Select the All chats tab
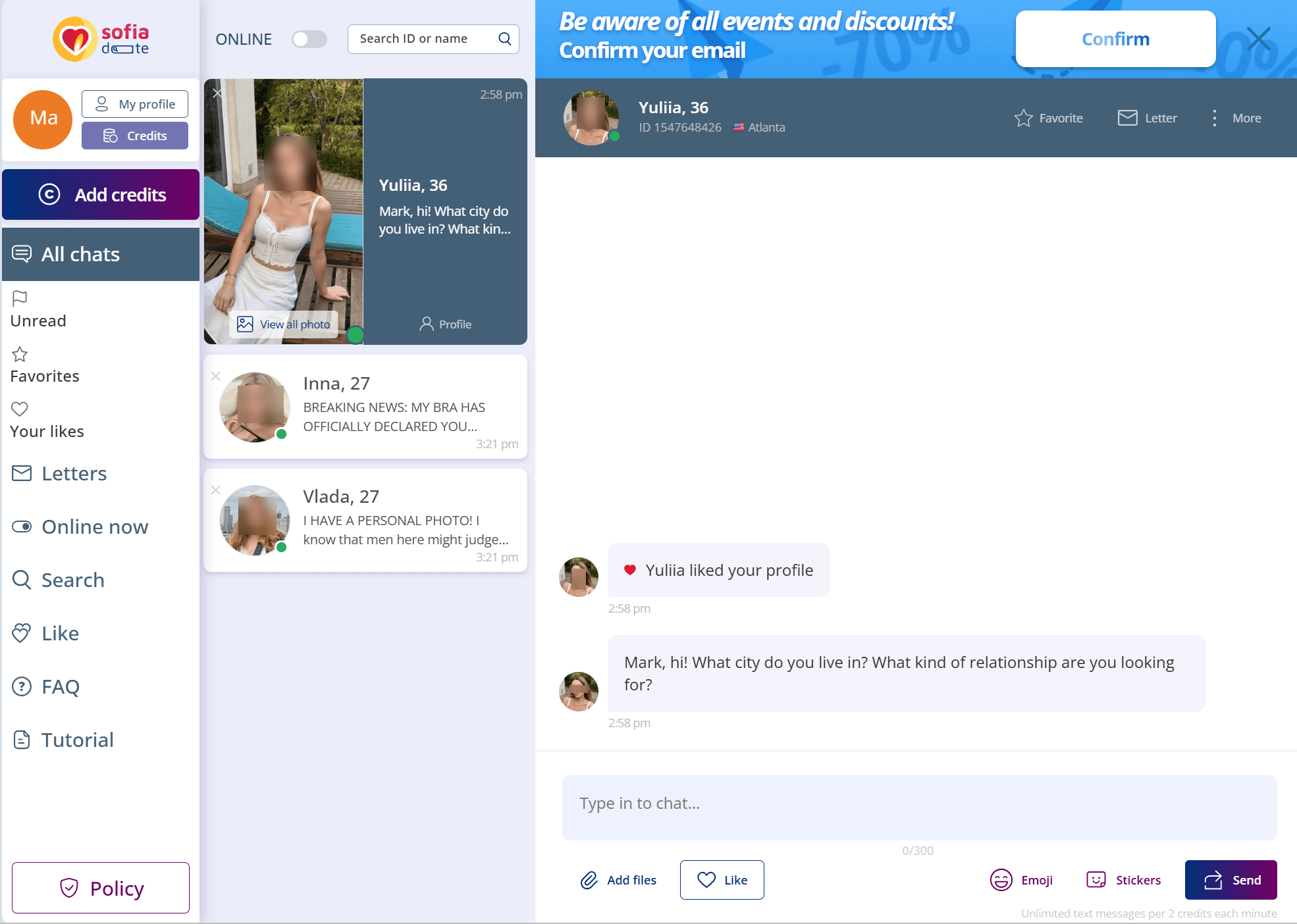Screen dimensions: 1297x924 pos(101,254)
